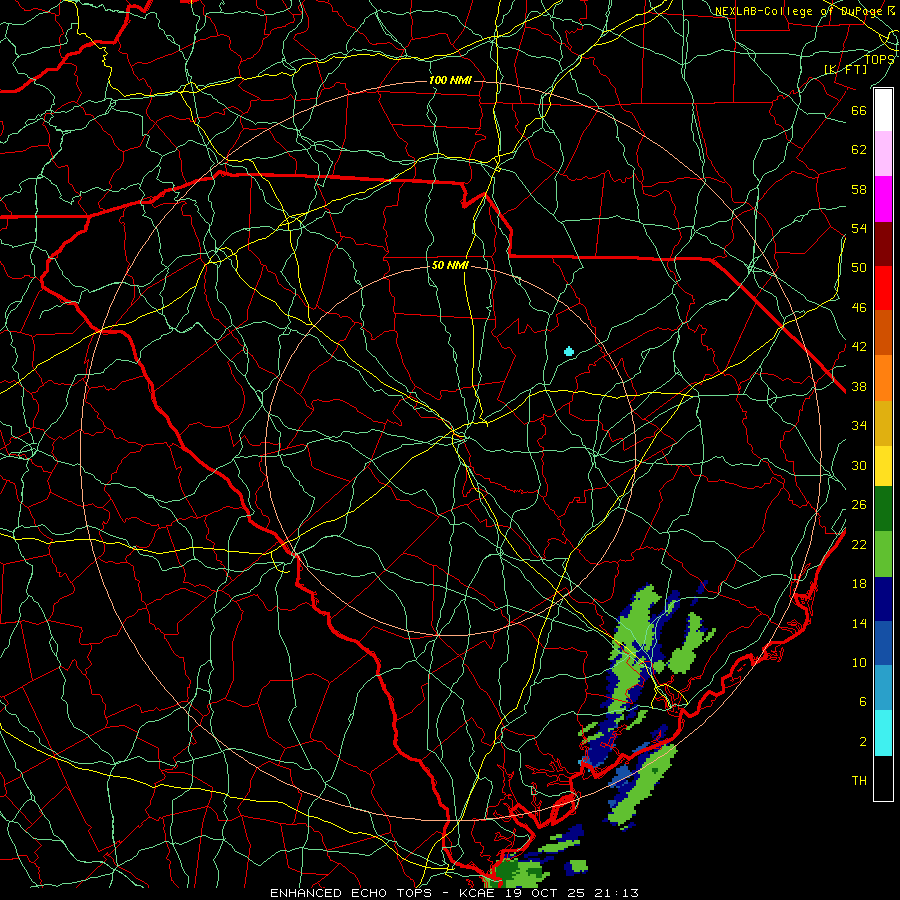
Task: Click the 58 legend value
Action: click(x=859, y=189)
